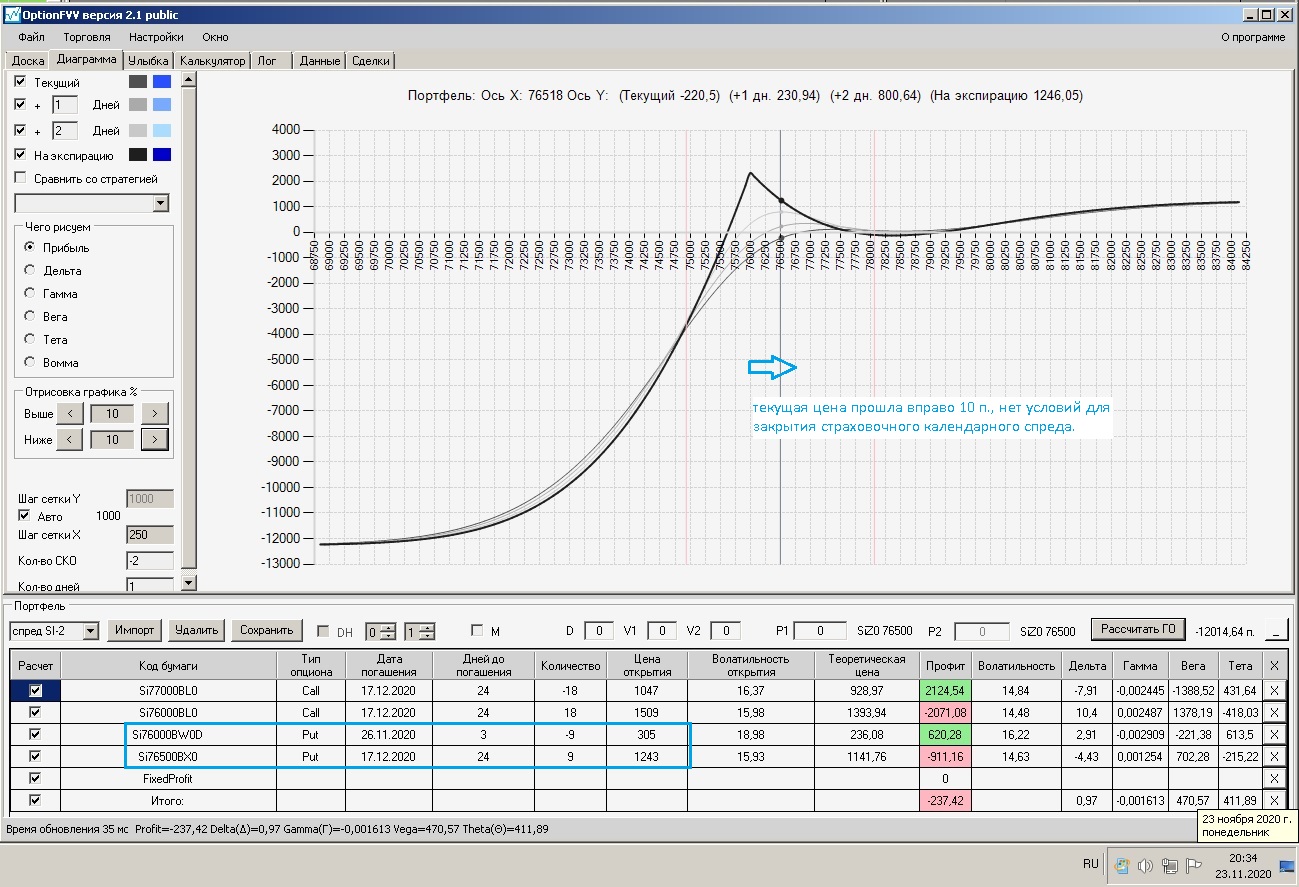The image size is (1299, 887).
Task: Decrease the Ниже percent with left arrow
Action: (69, 439)
